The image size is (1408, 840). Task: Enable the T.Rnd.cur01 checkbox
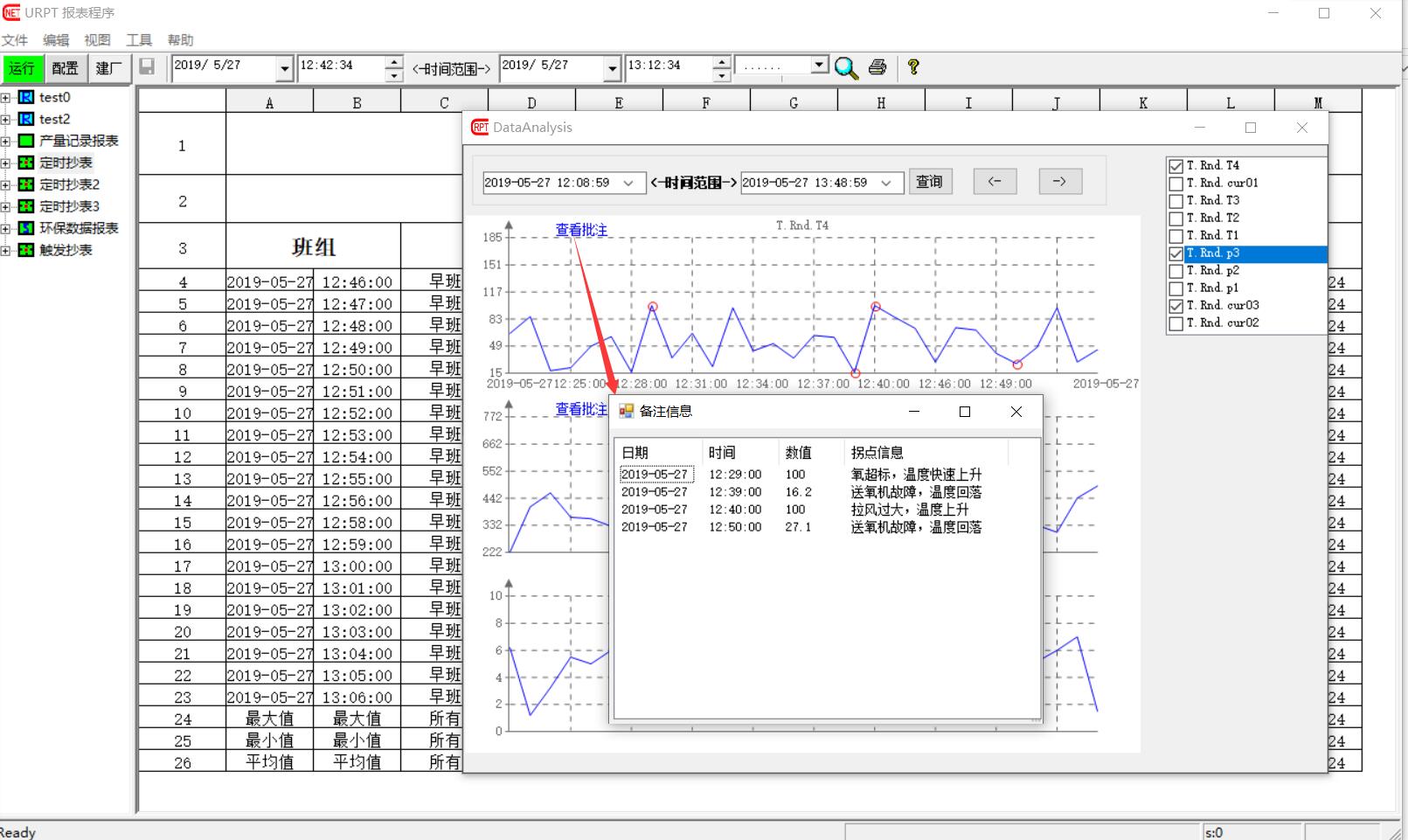[x=1176, y=184]
